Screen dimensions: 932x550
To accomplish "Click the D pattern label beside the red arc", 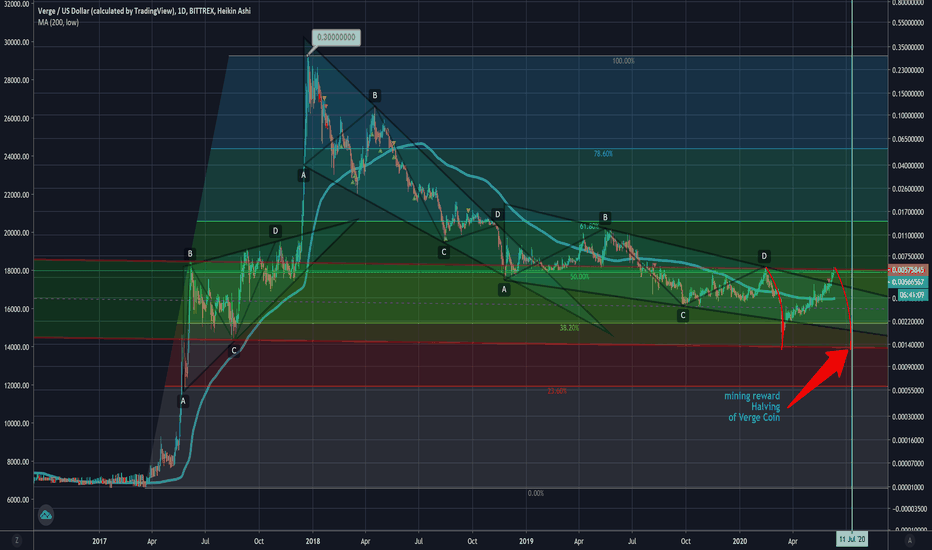I will click(764, 256).
